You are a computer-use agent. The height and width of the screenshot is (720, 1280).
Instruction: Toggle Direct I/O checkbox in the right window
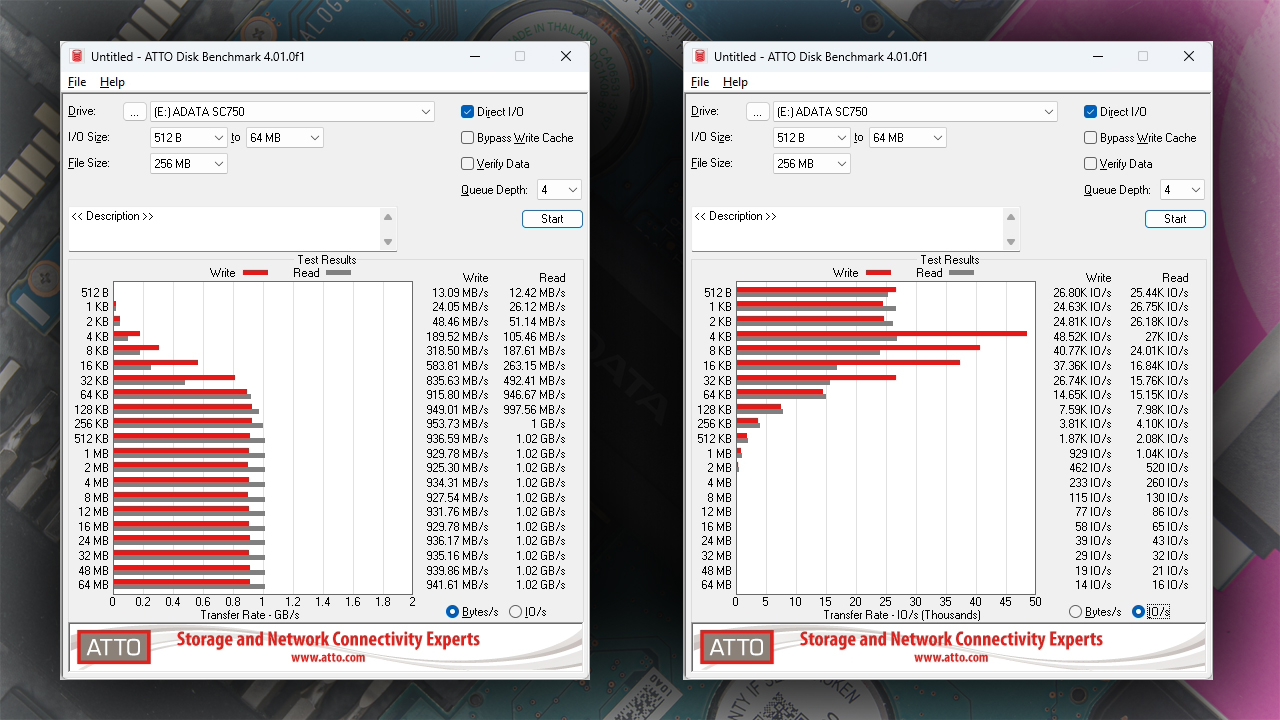coord(1090,112)
